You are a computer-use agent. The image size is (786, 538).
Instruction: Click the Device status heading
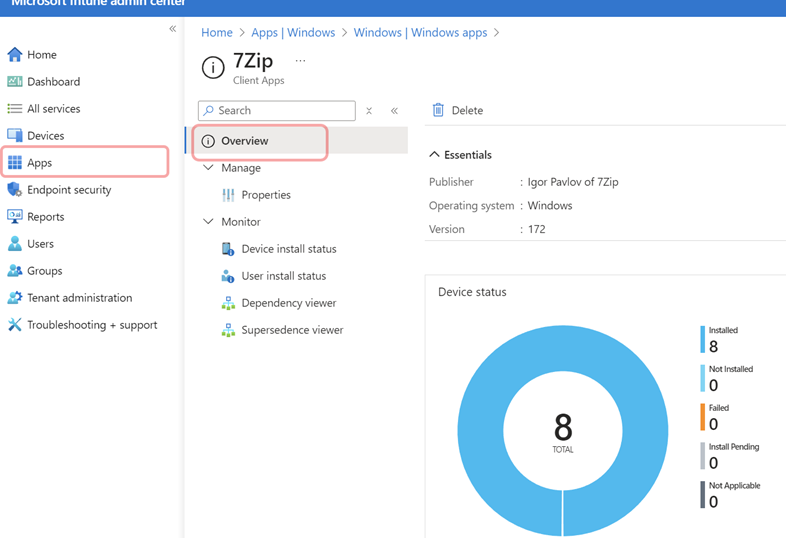click(472, 292)
